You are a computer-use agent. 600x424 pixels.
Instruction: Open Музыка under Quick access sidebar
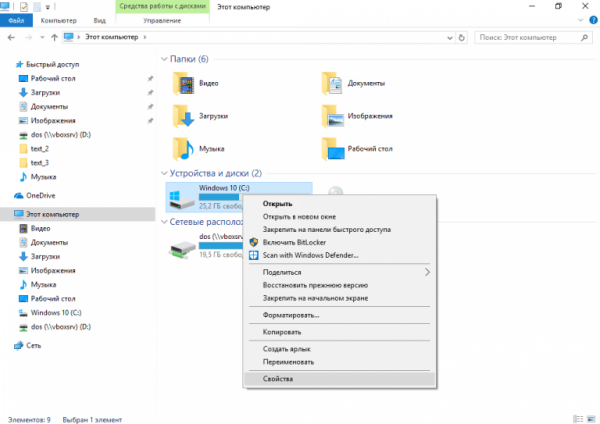coord(43,177)
